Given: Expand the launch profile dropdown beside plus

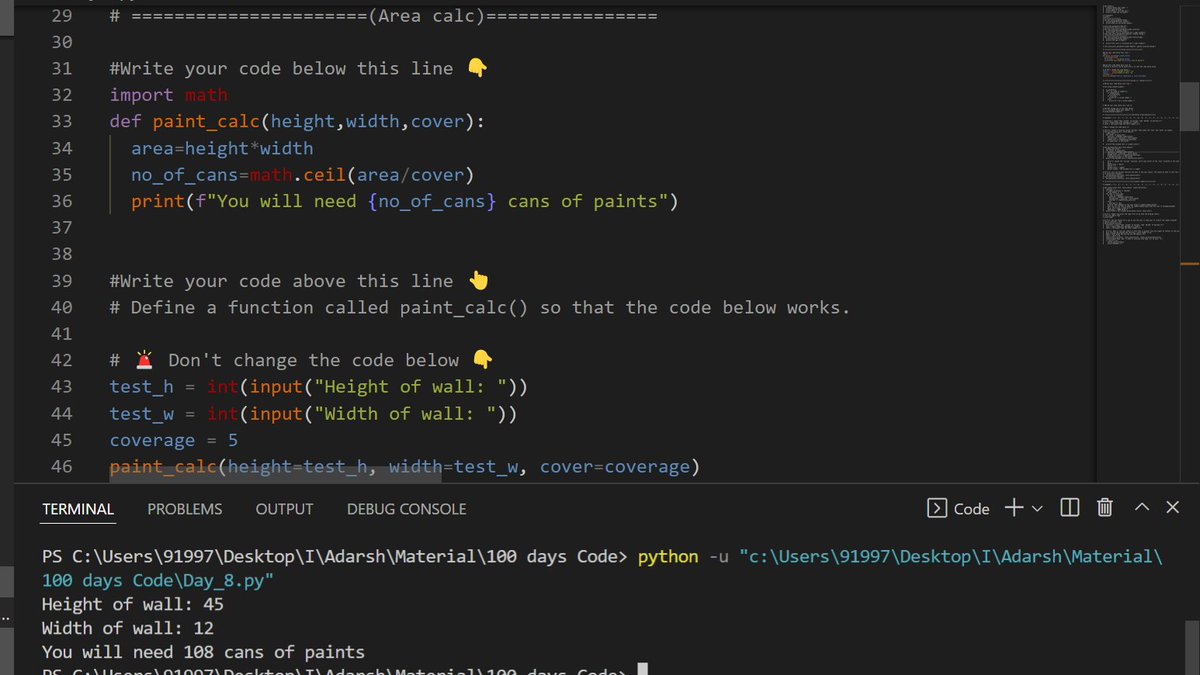Looking at the screenshot, I should click(x=1036, y=509).
